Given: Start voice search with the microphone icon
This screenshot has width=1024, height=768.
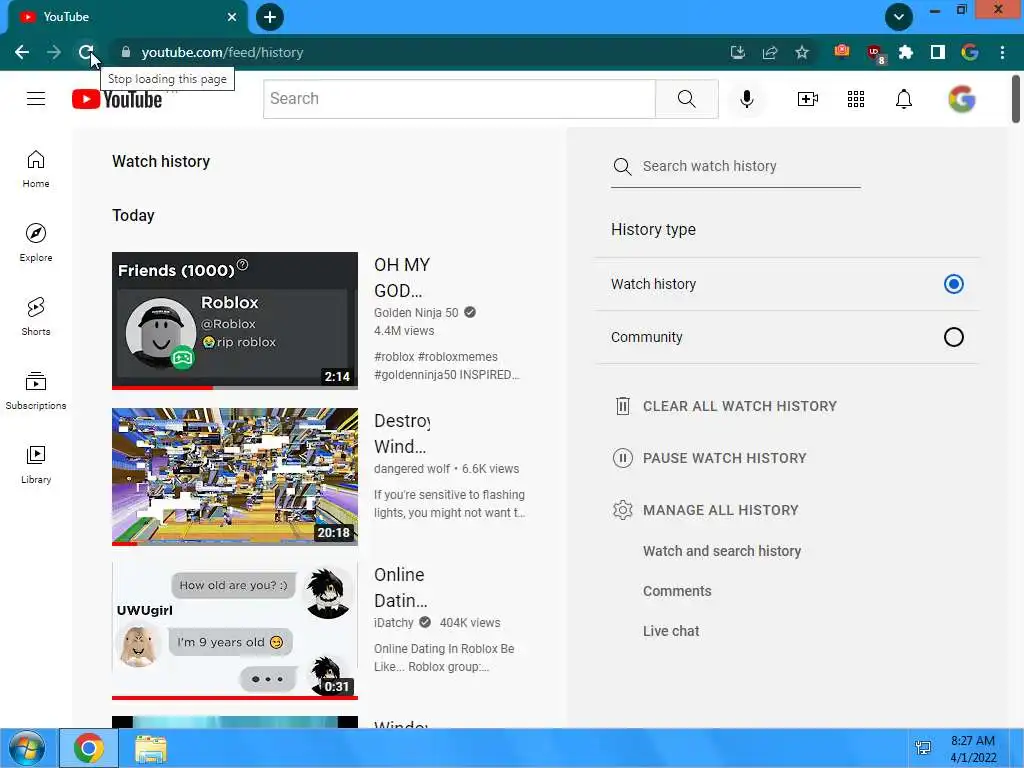Looking at the screenshot, I should click(747, 99).
